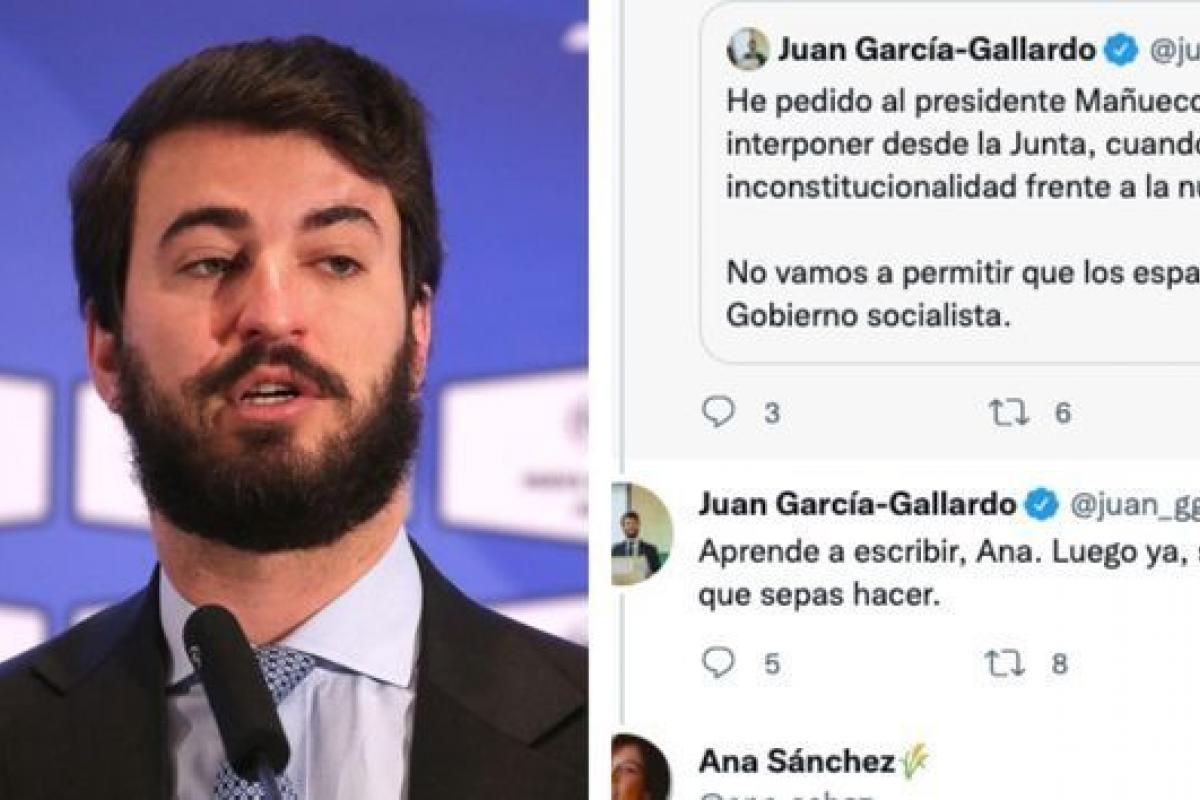1200x800 pixels.
Task: Click Juan García-Gallardo's name above 'Aprende a escribir'
Action: click(x=858, y=504)
